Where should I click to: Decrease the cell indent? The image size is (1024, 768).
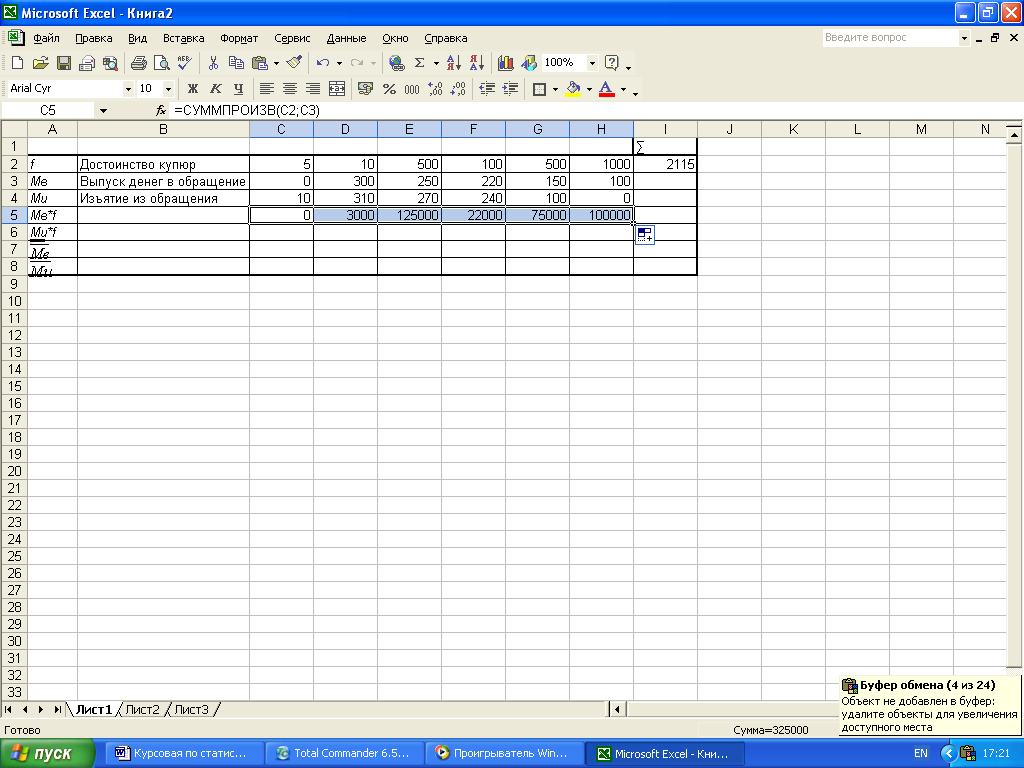(x=487, y=89)
